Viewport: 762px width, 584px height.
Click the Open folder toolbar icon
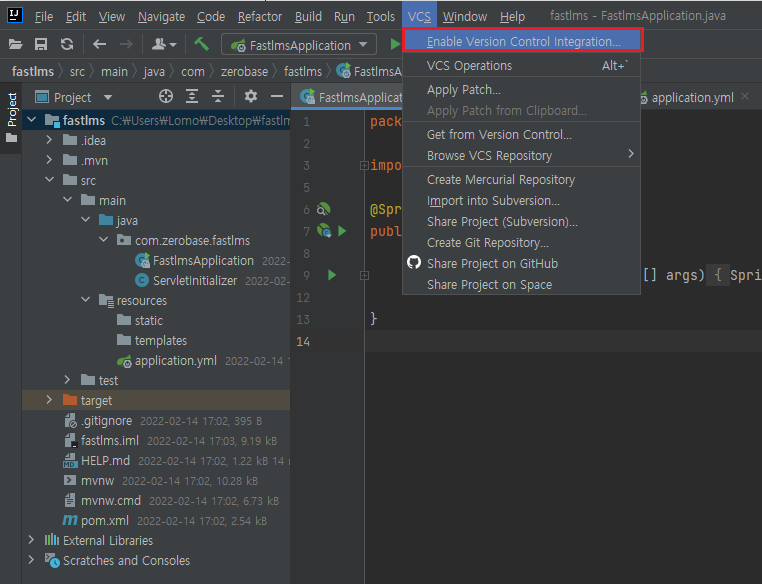[16, 45]
